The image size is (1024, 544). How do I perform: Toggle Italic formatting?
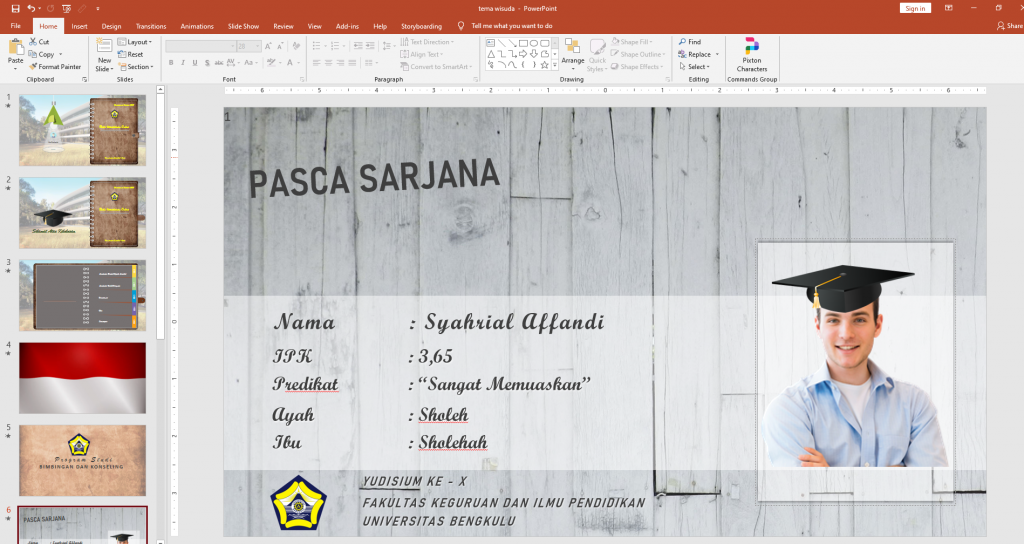pyautogui.click(x=183, y=63)
